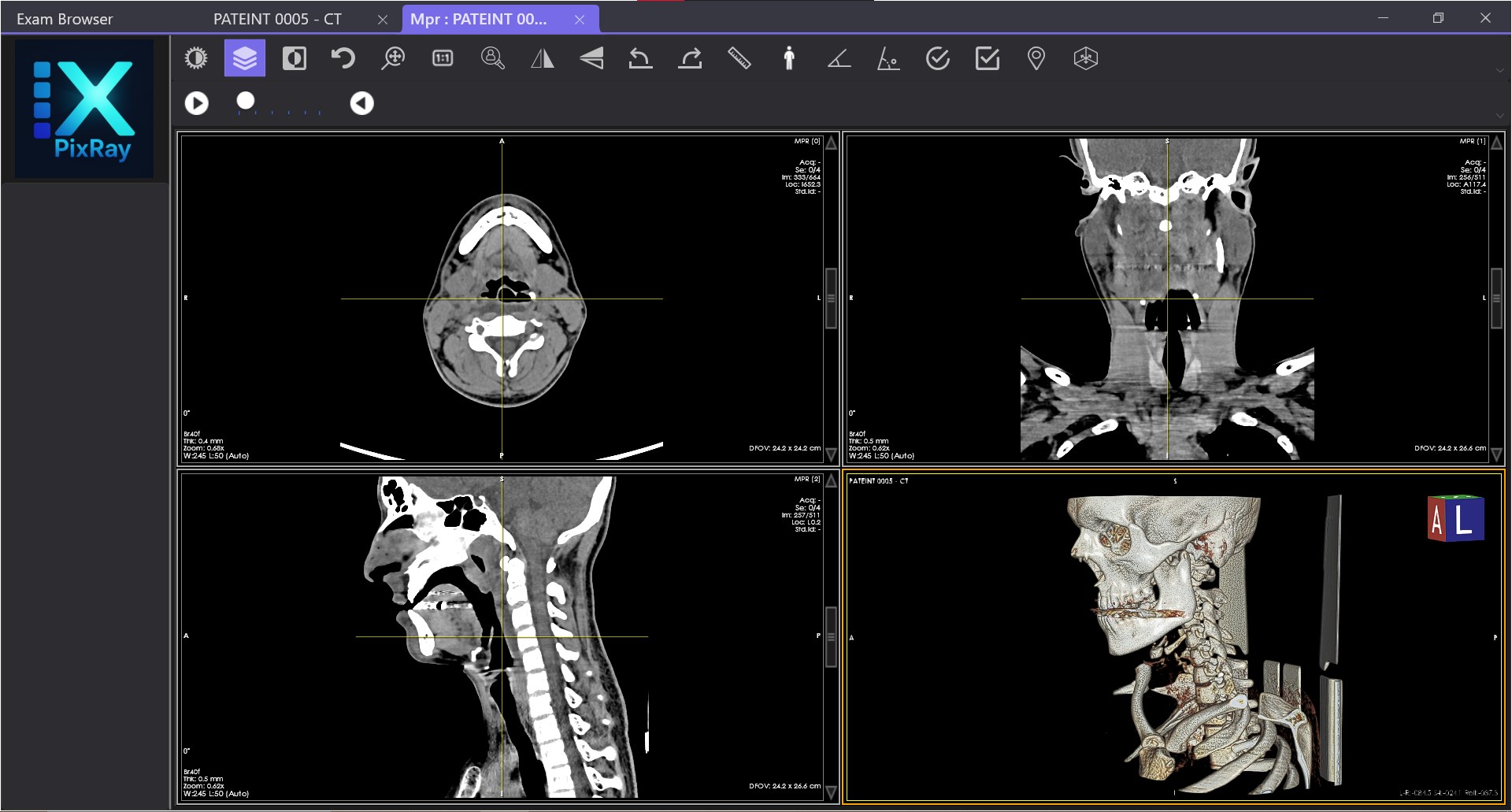Select the MPR layers layout tool
The image size is (1512, 812).
(245, 57)
